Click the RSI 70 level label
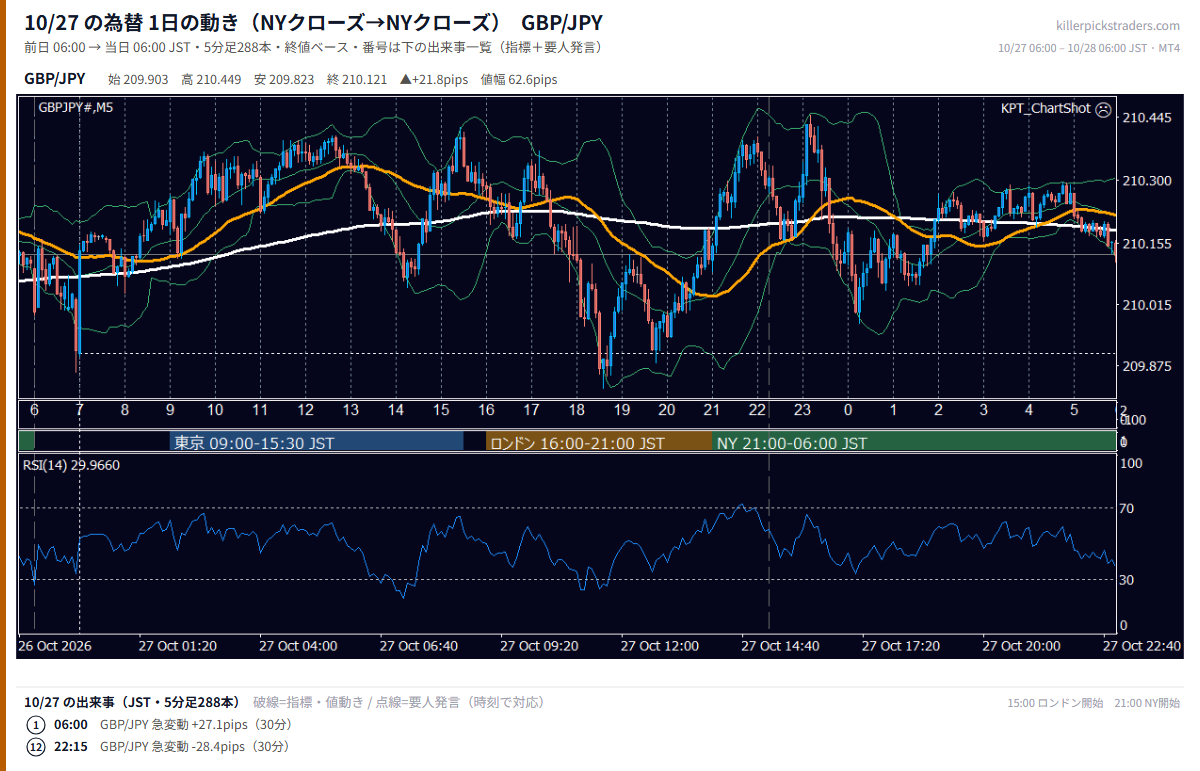 1126,509
